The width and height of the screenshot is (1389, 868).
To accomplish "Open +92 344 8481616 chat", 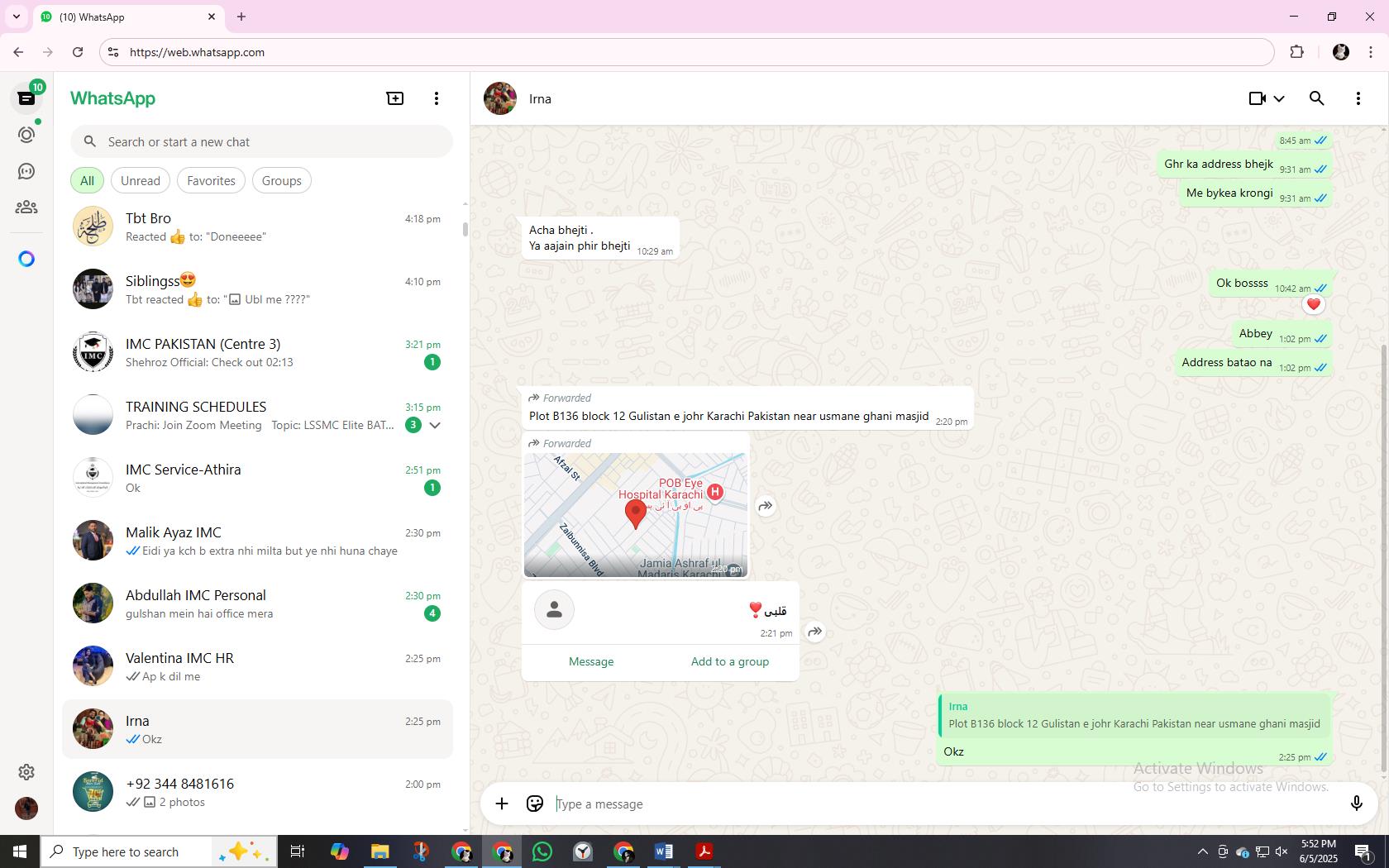I will 257,792.
